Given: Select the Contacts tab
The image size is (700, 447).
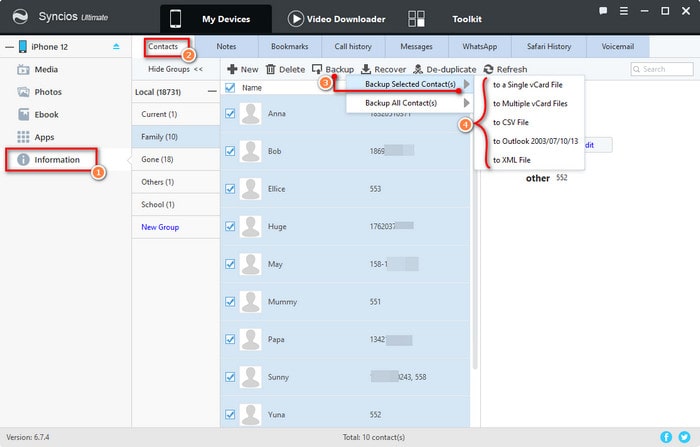Looking at the screenshot, I should pyautogui.click(x=163, y=46).
